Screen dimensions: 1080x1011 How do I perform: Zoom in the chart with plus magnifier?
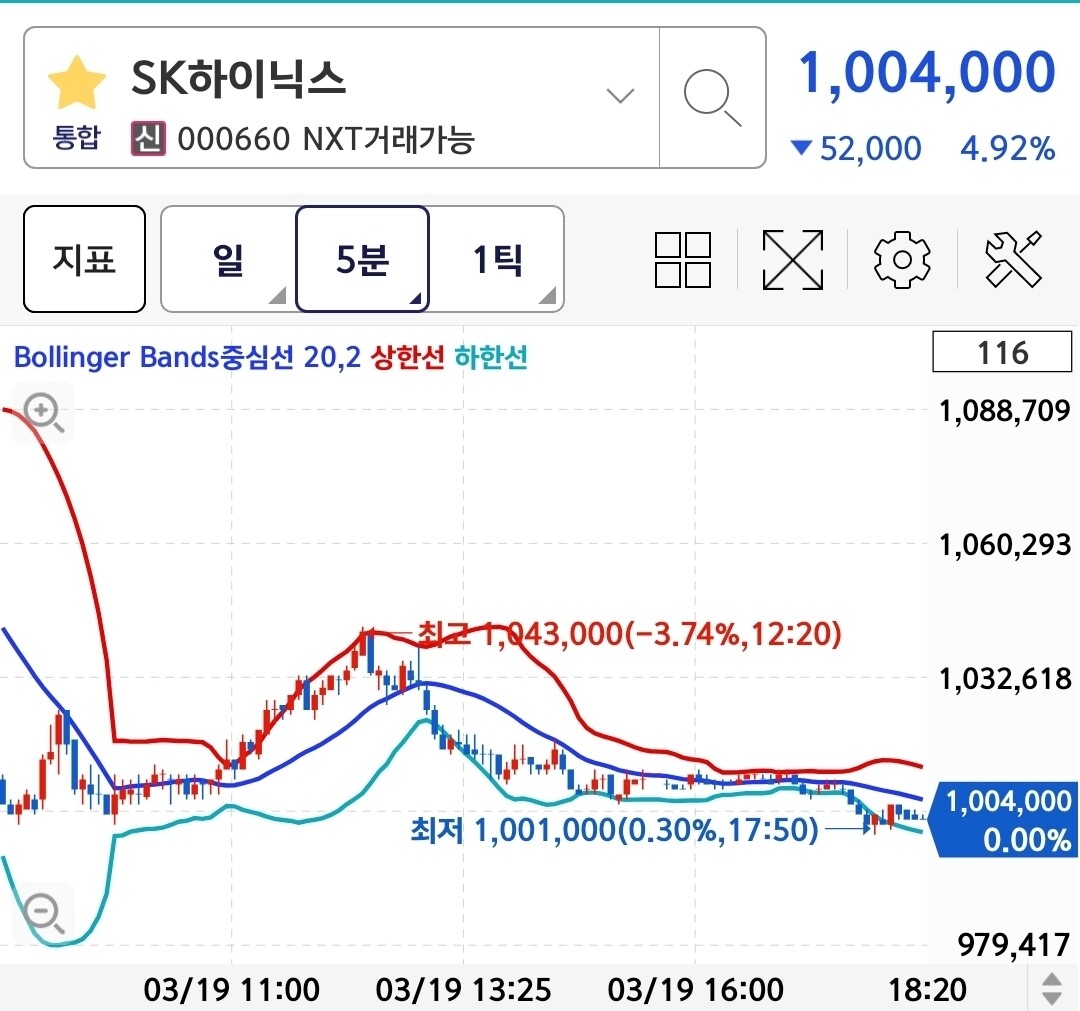coord(43,413)
